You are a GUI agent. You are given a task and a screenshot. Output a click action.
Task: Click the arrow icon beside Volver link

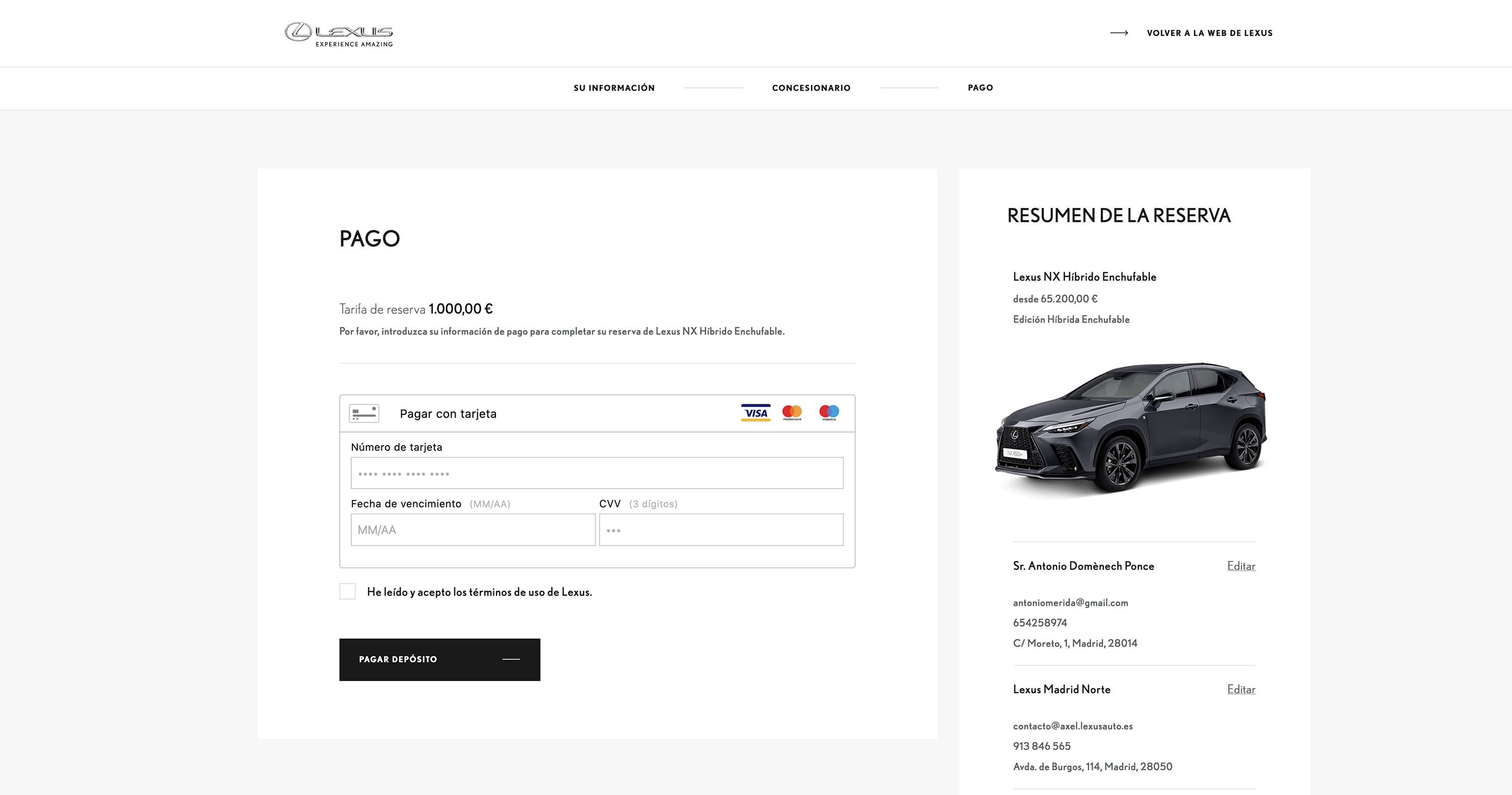point(1119,33)
